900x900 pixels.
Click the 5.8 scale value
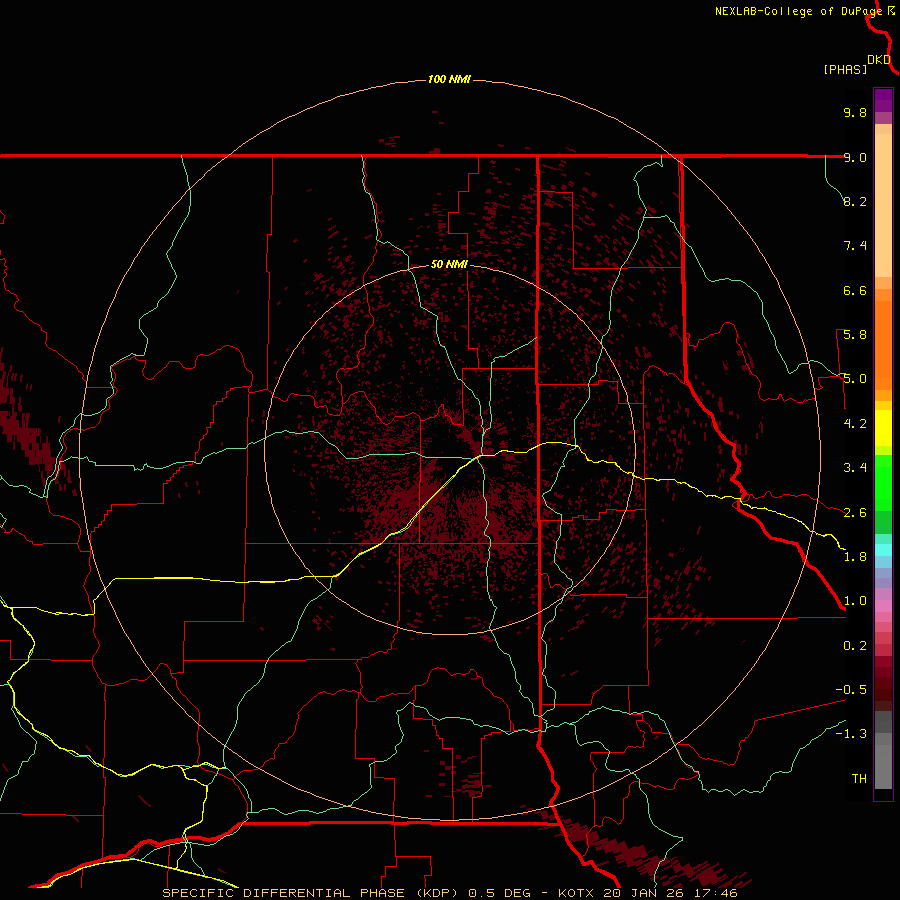click(x=855, y=335)
